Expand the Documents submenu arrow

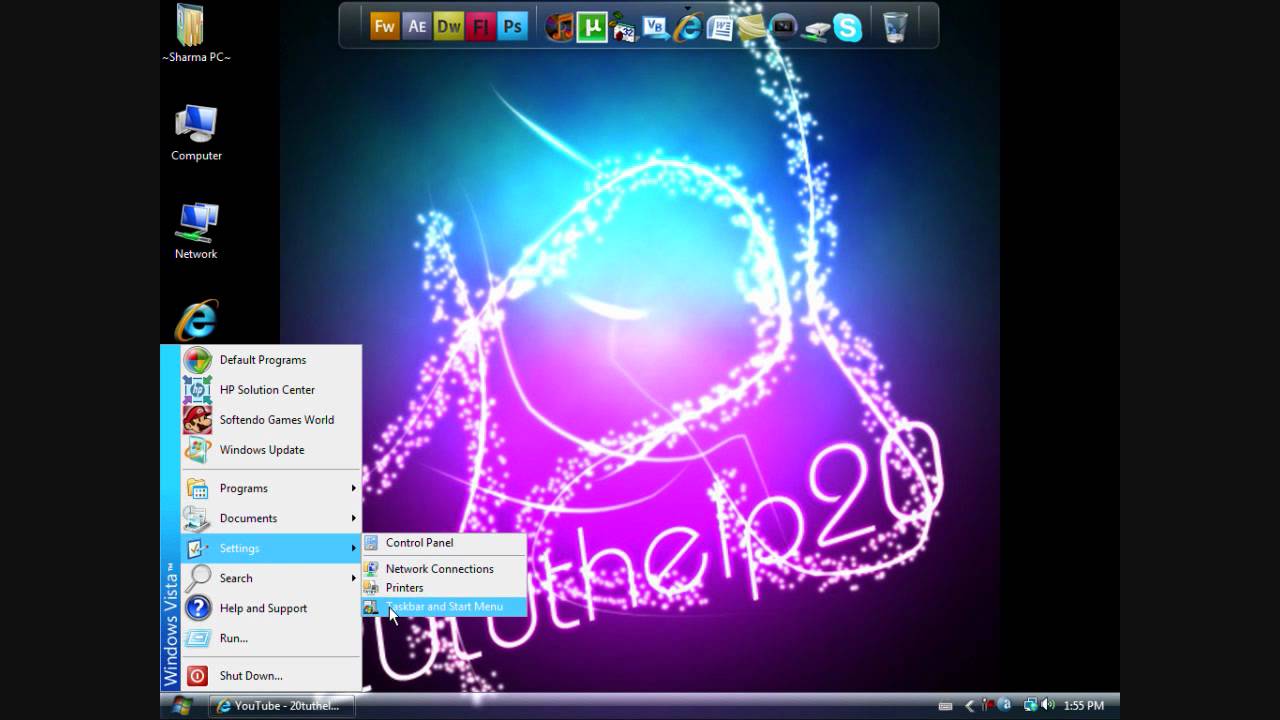[353, 518]
